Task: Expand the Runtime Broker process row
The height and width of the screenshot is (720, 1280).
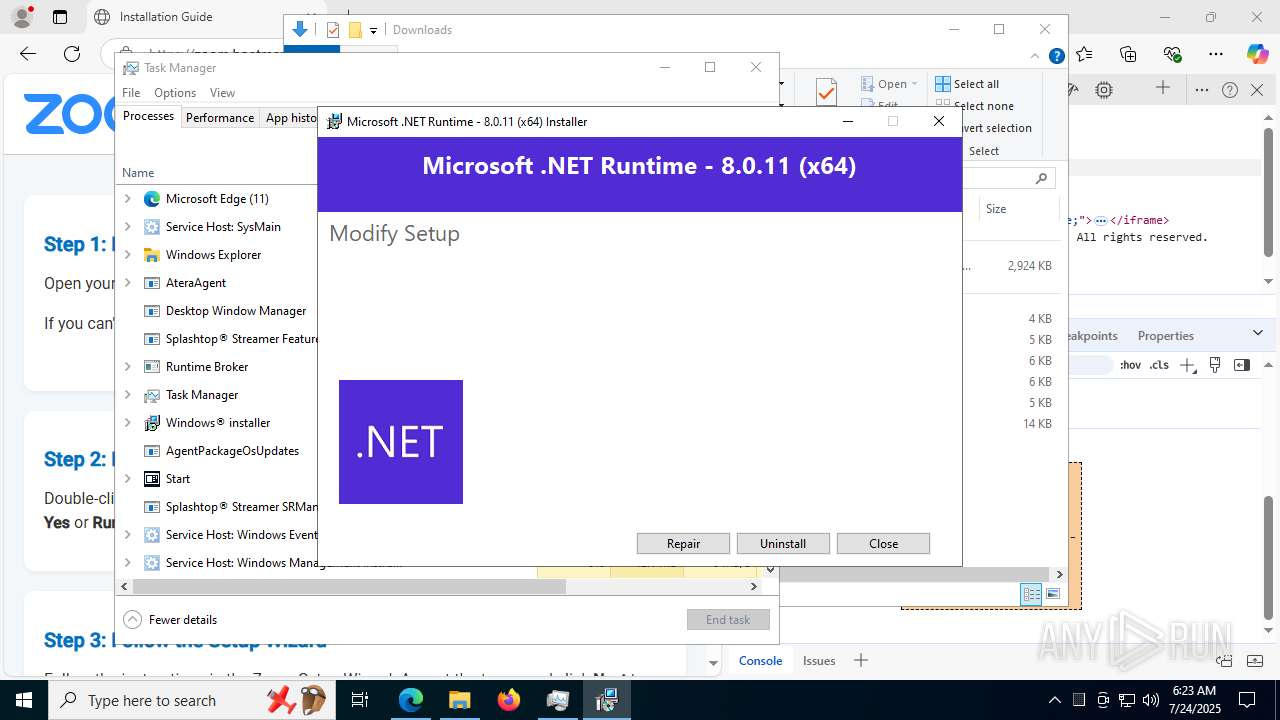Action: [x=127, y=367]
